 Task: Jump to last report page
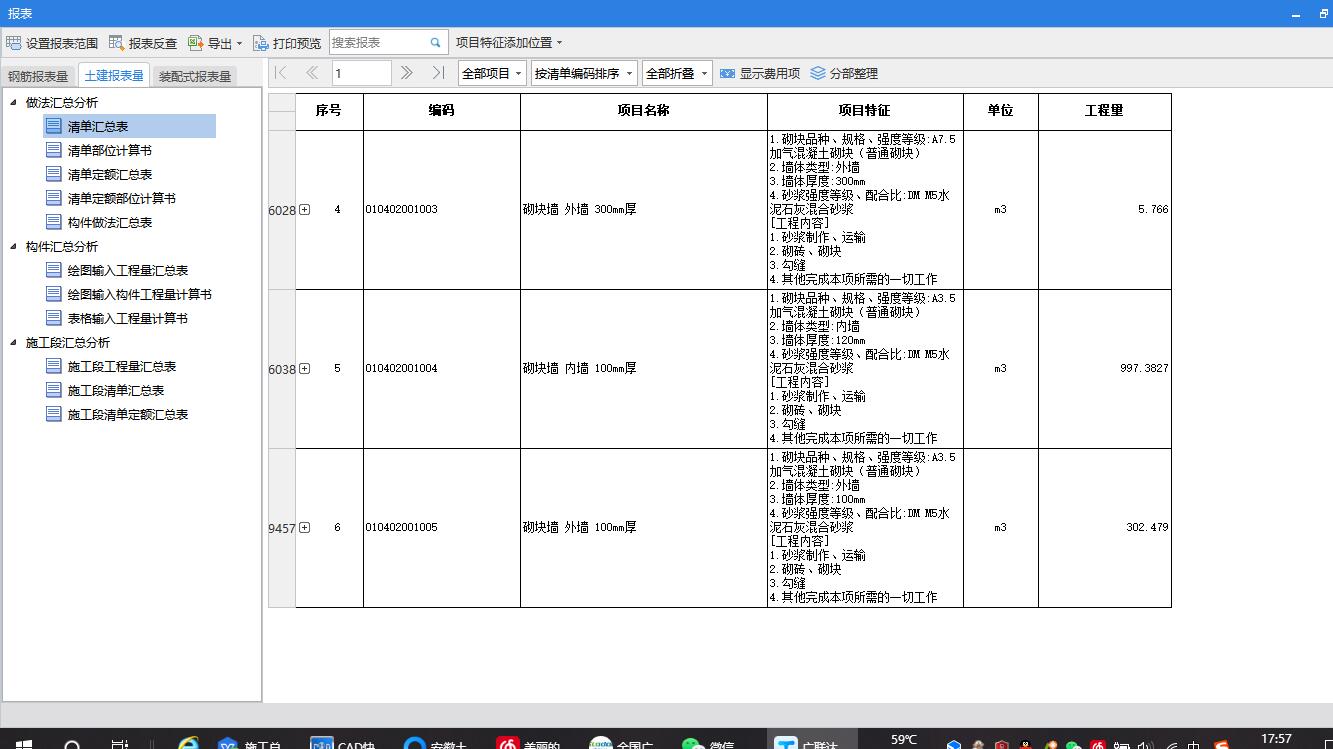coord(438,73)
